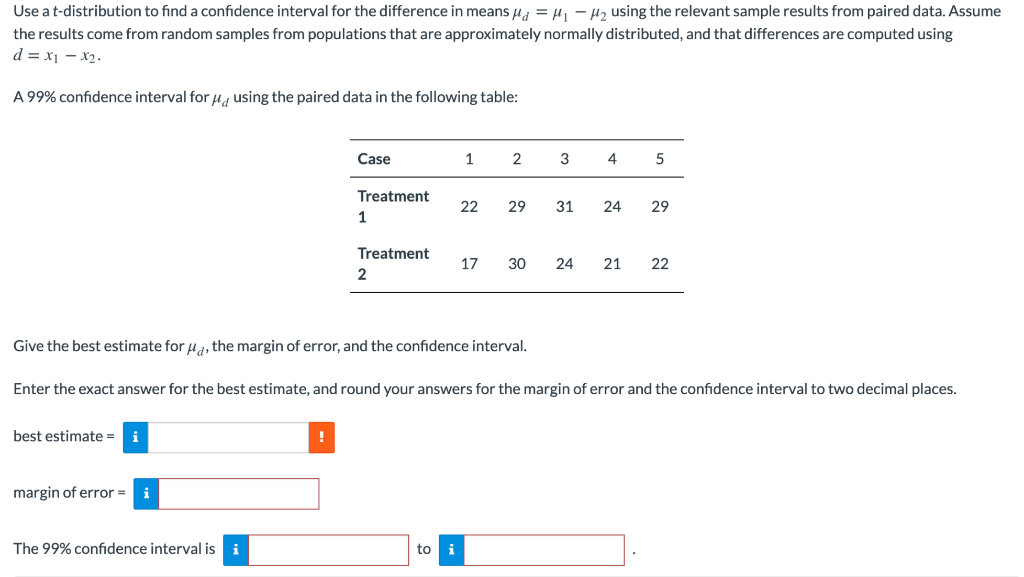Click the orange warning icon near best estimate

pyautogui.click(x=322, y=437)
